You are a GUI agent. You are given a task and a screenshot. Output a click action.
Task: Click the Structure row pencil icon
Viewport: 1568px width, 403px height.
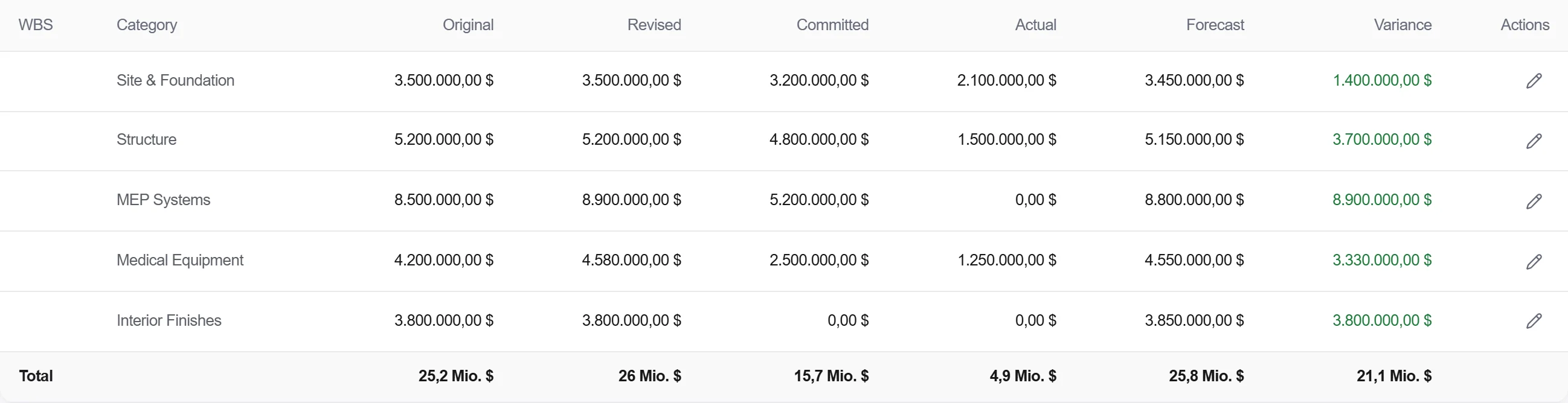click(x=1534, y=141)
